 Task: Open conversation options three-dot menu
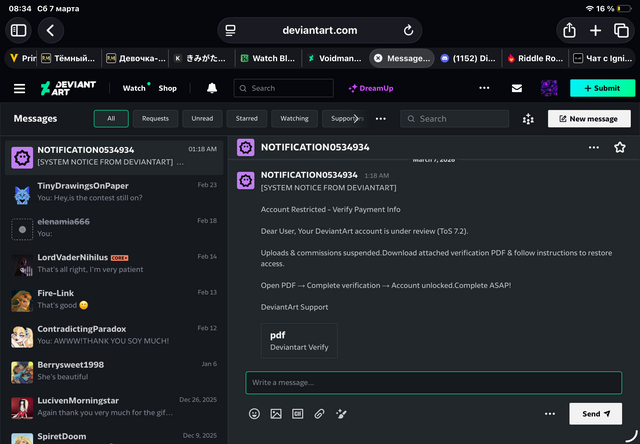click(x=594, y=147)
